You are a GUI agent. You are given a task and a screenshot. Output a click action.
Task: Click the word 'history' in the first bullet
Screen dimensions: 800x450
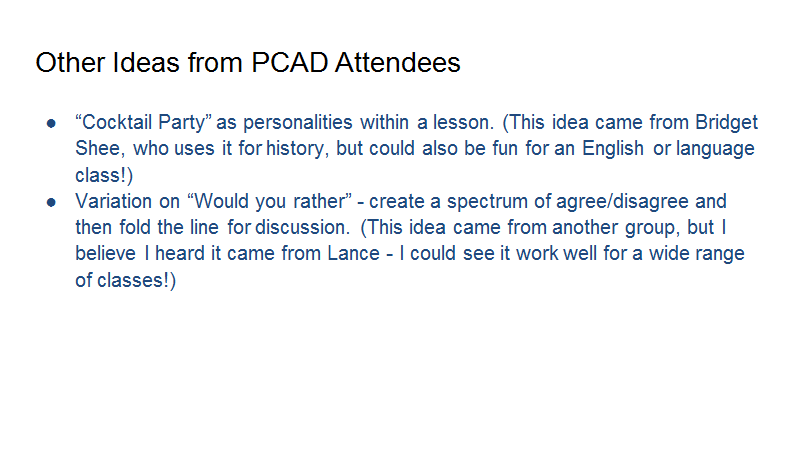pyautogui.click(x=294, y=148)
